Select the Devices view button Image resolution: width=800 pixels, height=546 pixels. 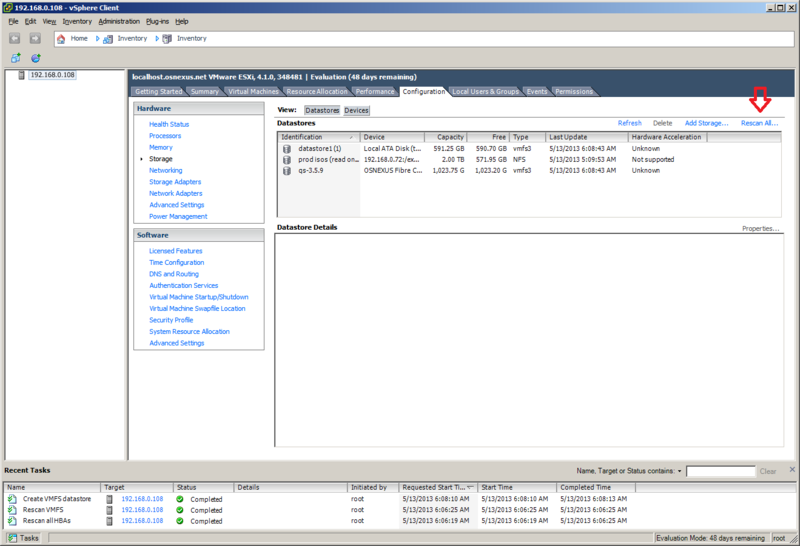click(x=356, y=110)
